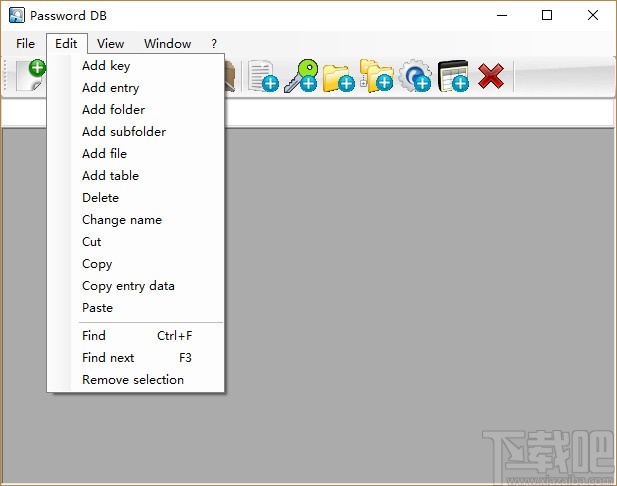
Task: Choose Add table menu item
Action: coord(136,176)
